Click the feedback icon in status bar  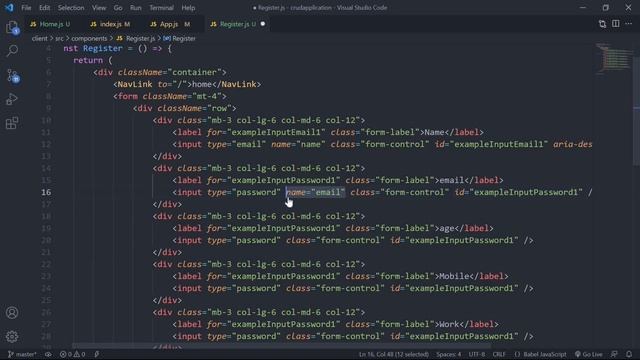[614, 354]
